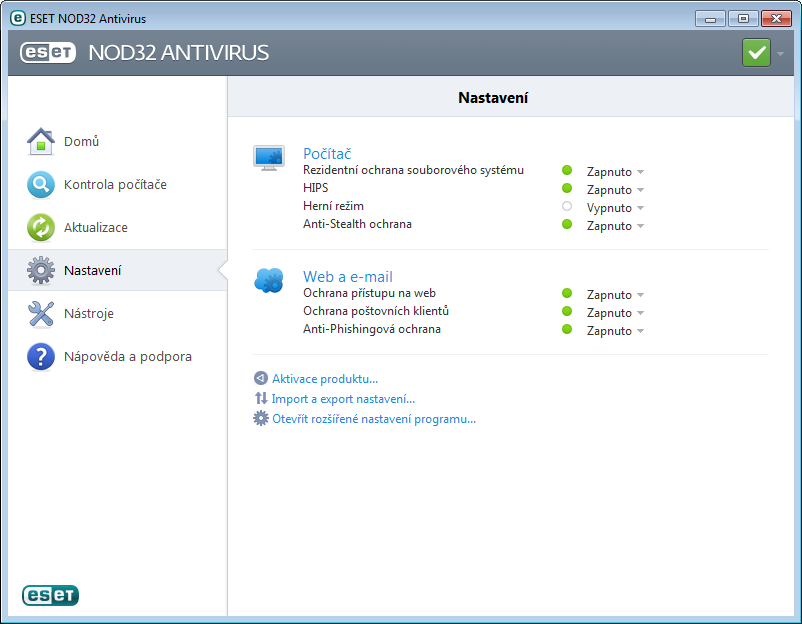Viewport: 802px width, 624px height.
Task: Click Import a export nastavení link
Action: (343, 398)
